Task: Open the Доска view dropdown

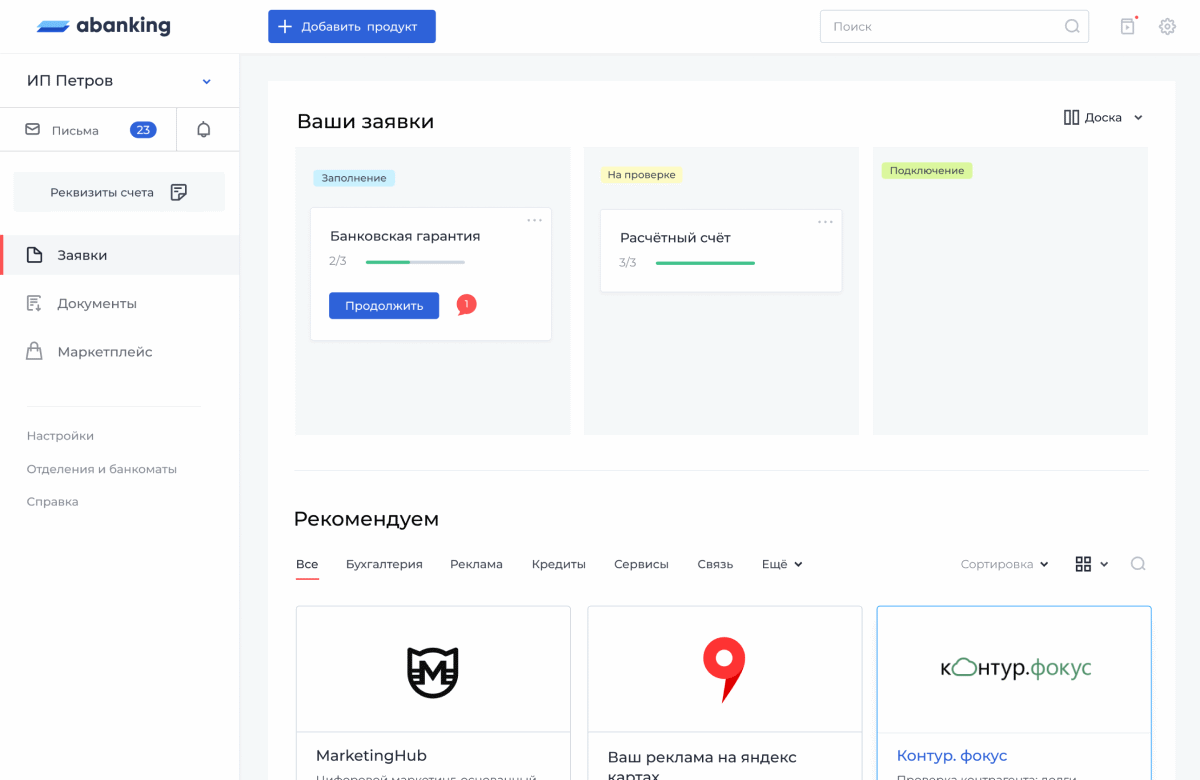Action: (x=1104, y=117)
